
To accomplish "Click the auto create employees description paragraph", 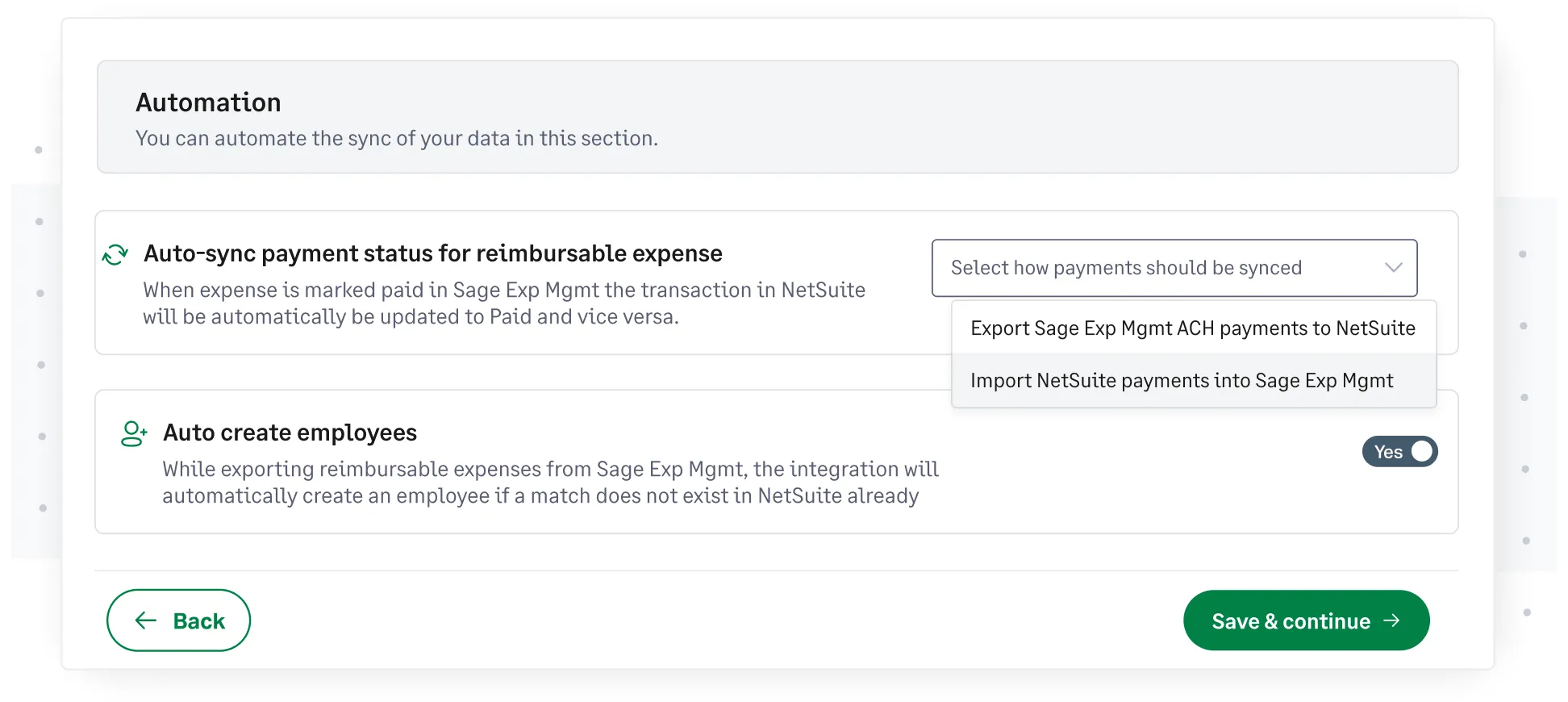I will click(549, 483).
